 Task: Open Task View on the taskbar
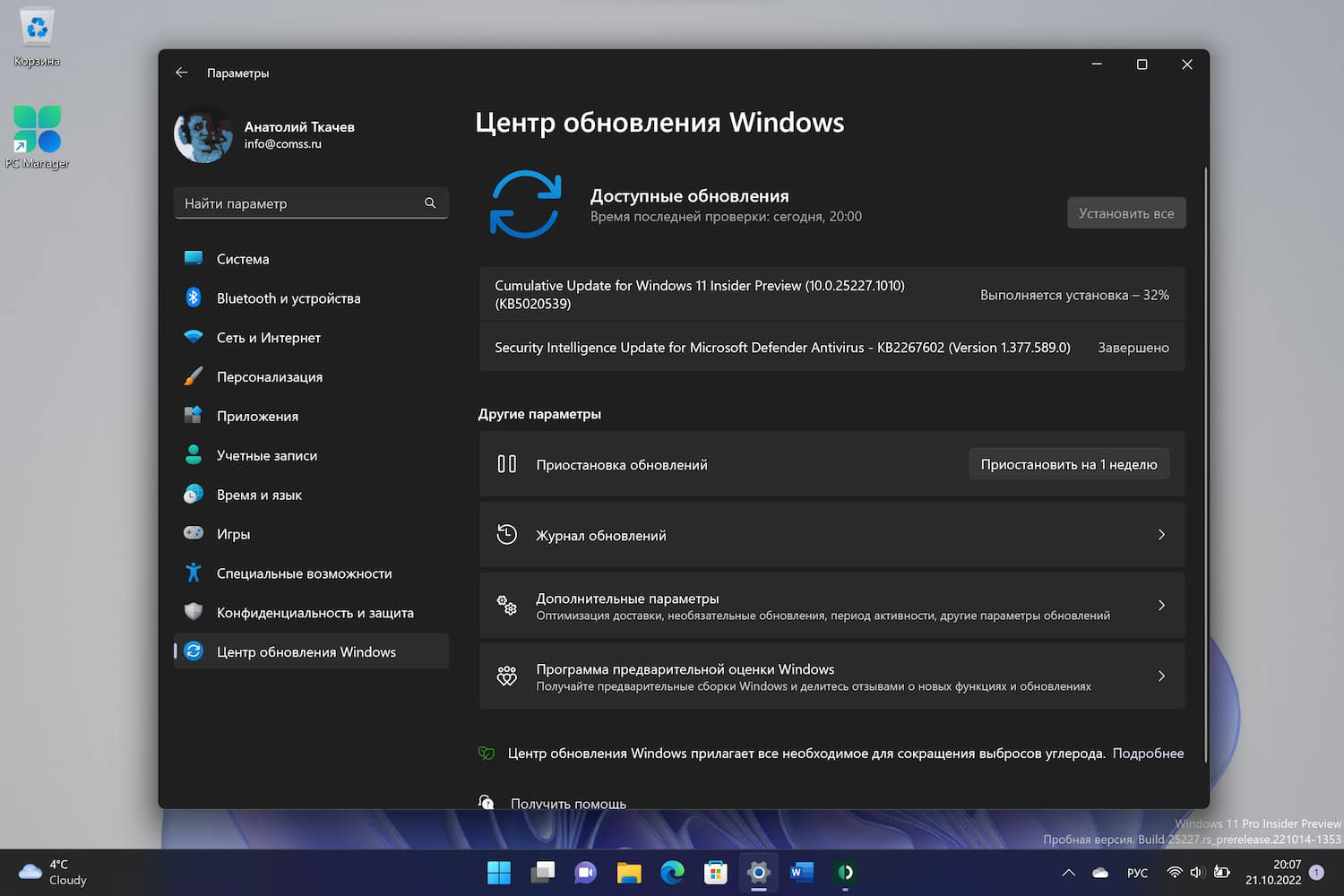click(x=542, y=873)
